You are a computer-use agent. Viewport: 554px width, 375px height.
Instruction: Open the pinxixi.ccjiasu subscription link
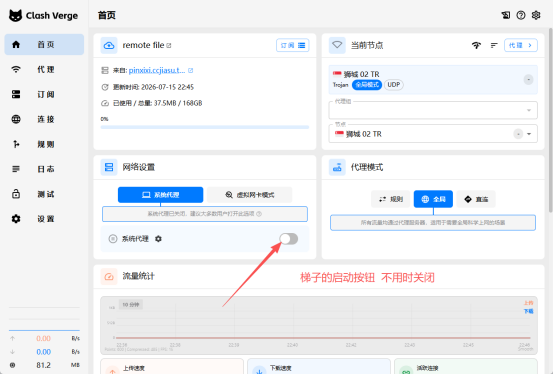[157, 70]
